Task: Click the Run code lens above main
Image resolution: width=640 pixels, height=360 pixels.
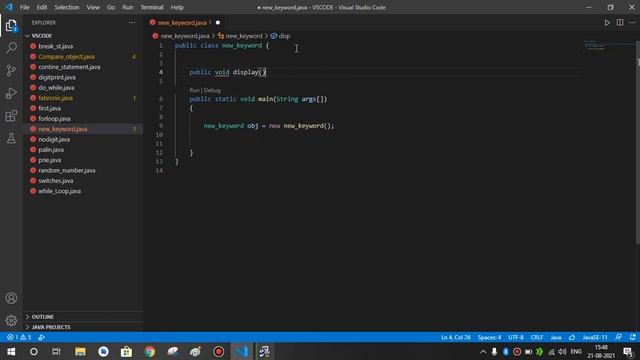Action: (194, 90)
